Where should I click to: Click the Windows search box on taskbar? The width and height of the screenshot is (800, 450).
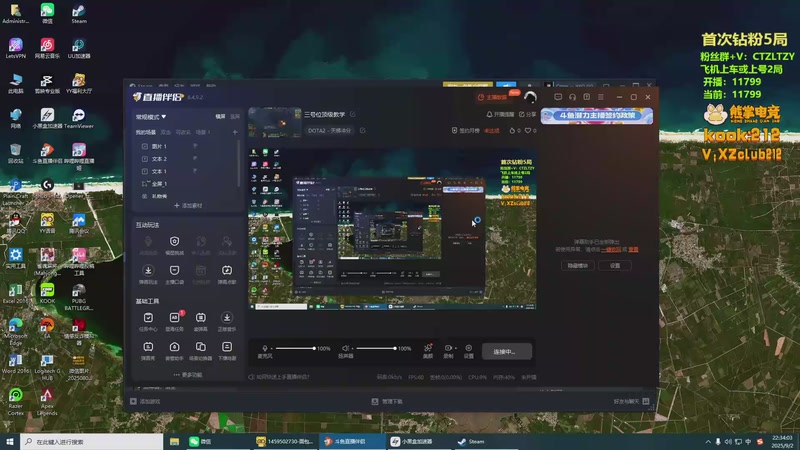pyautogui.click(x=91, y=442)
